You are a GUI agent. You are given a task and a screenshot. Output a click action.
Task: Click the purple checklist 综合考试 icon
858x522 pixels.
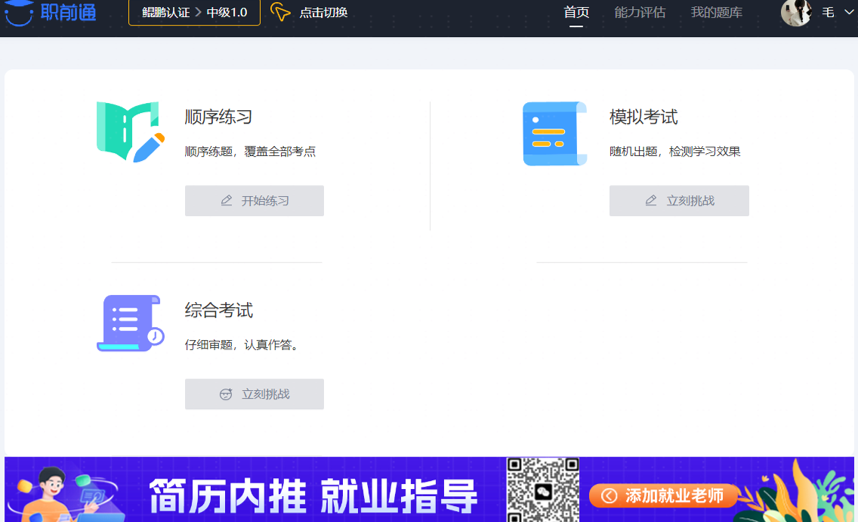[x=130, y=323]
